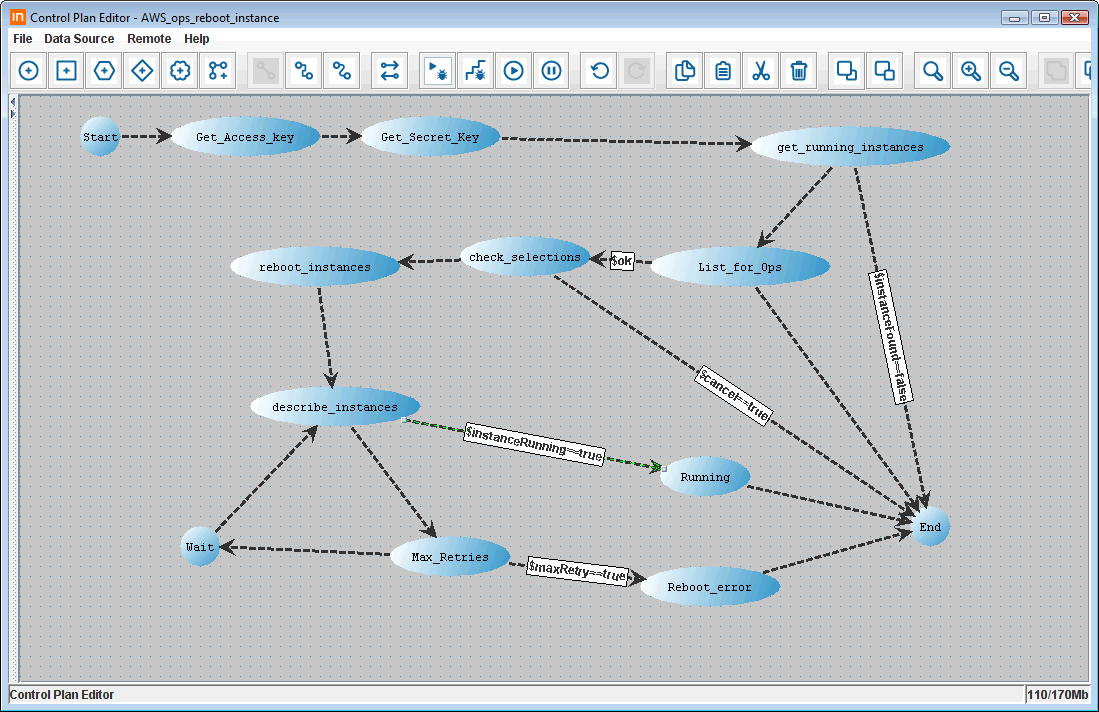Select the reboot_instances node
1099x712 pixels.
pos(315,267)
